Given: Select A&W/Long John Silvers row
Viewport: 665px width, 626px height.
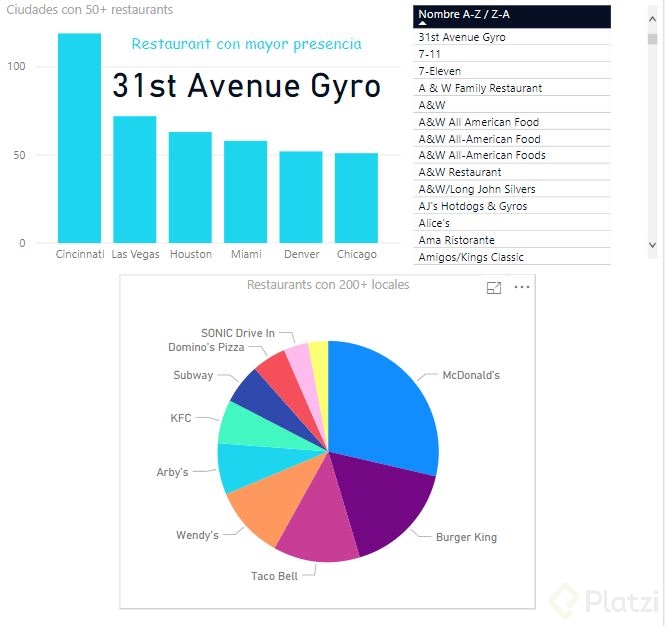Looking at the screenshot, I should (x=512, y=189).
